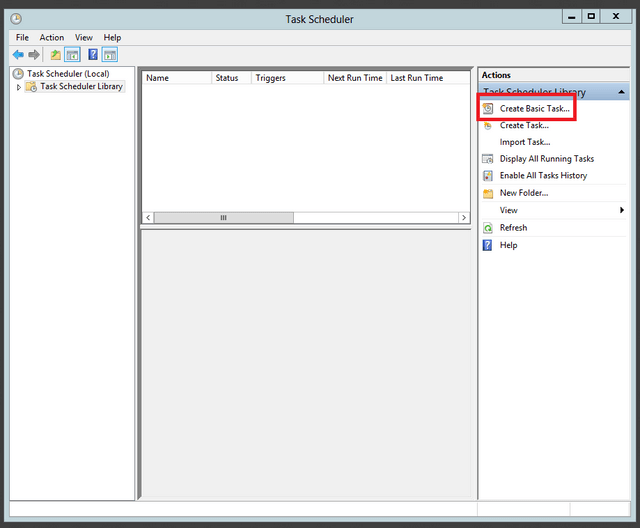Toggle the Show/Hide Console Tree toolbar icon
Image resolution: width=640 pixels, height=528 pixels.
72,54
